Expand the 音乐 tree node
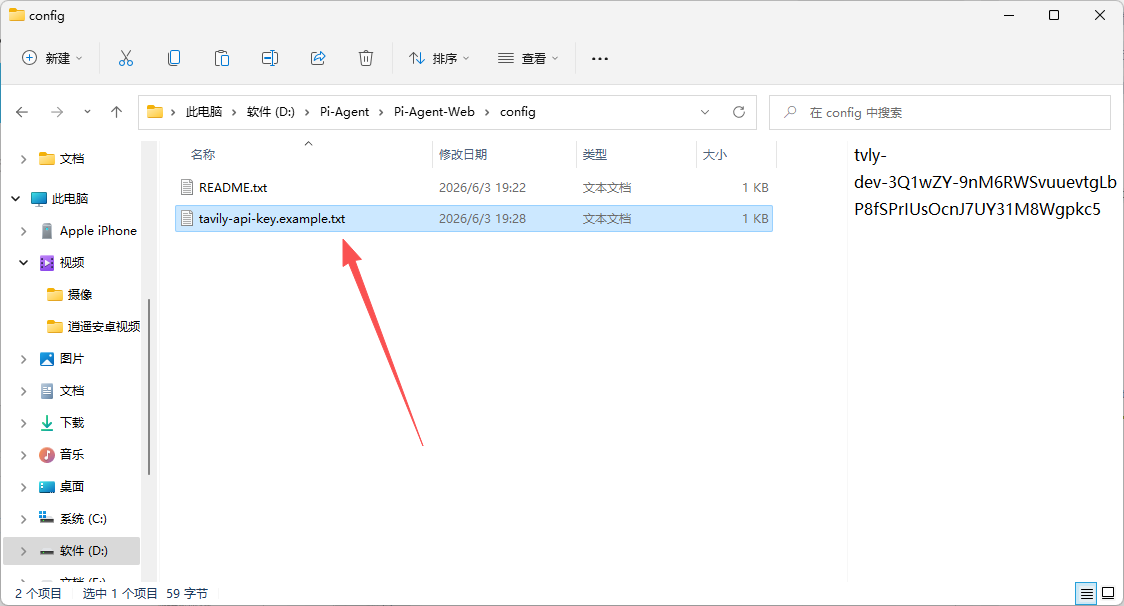 pyautogui.click(x=24, y=455)
